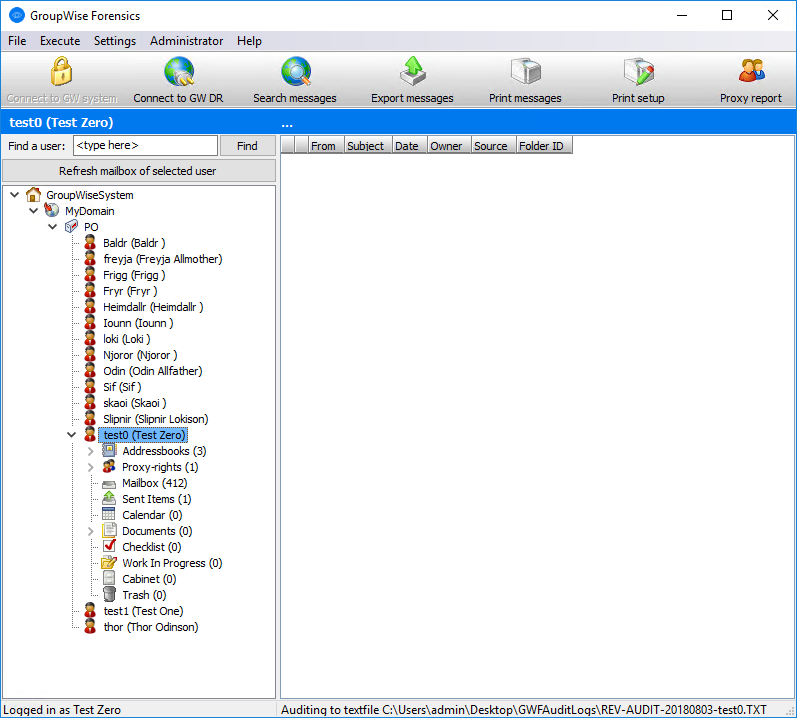Image resolution: width=797 pixels, height=718 pixels.
Task: Click the Connect to GW DR icon
Action: pyautogui.click(x=178, y=73)
